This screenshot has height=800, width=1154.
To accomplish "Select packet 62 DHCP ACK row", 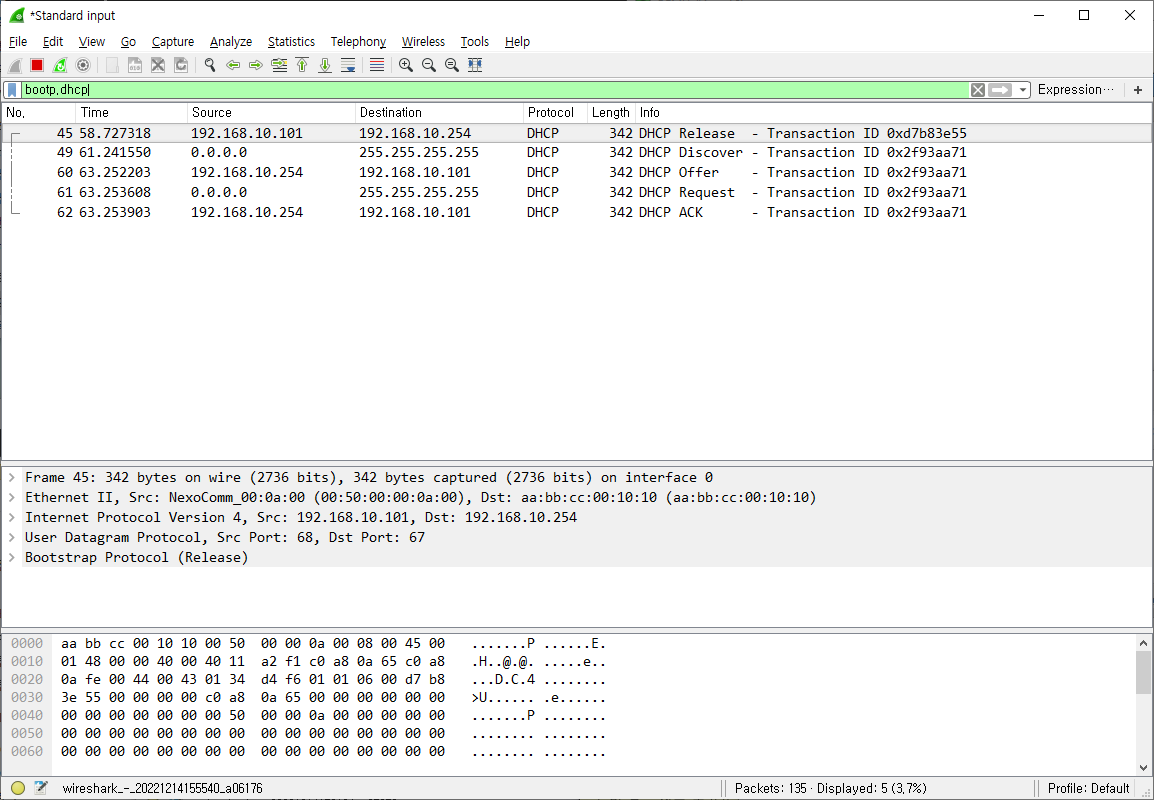I will click(577, 212).
